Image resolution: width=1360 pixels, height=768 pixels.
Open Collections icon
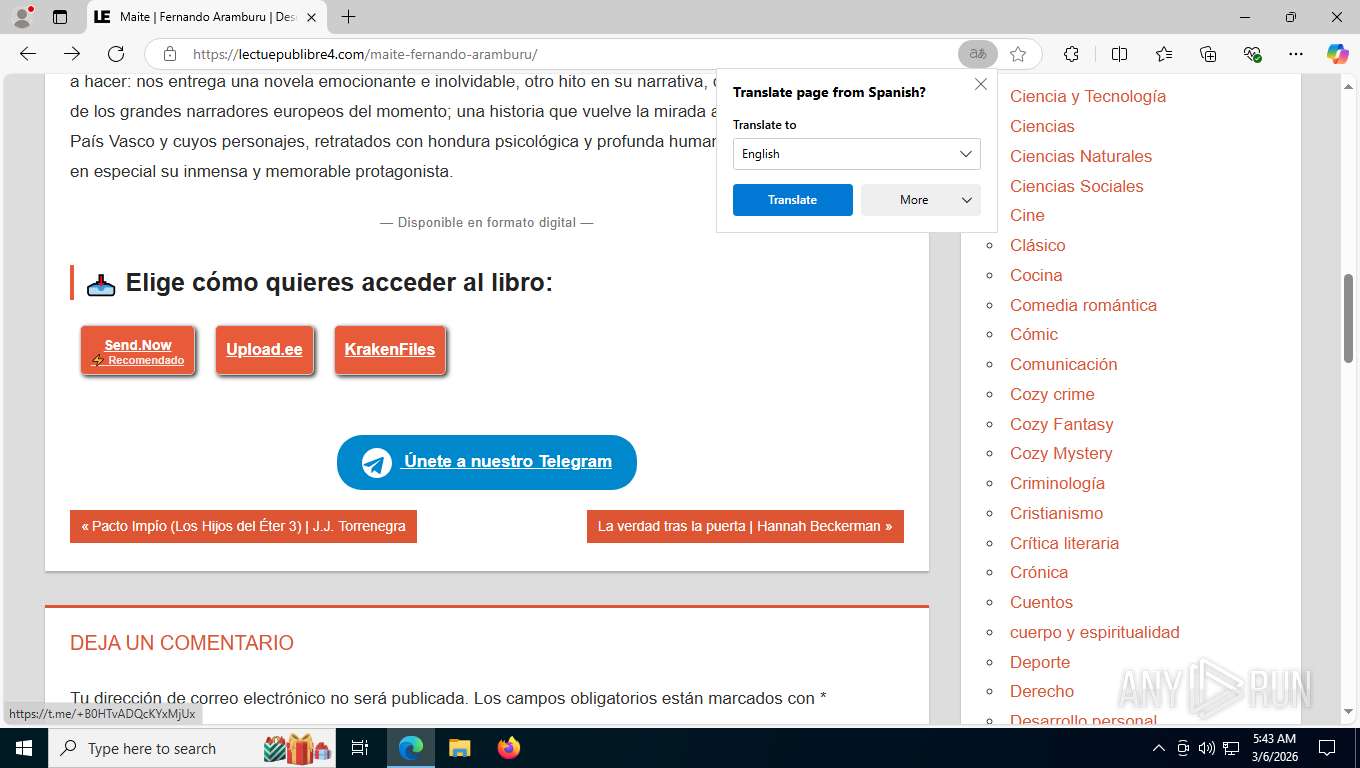point(1207,54)
